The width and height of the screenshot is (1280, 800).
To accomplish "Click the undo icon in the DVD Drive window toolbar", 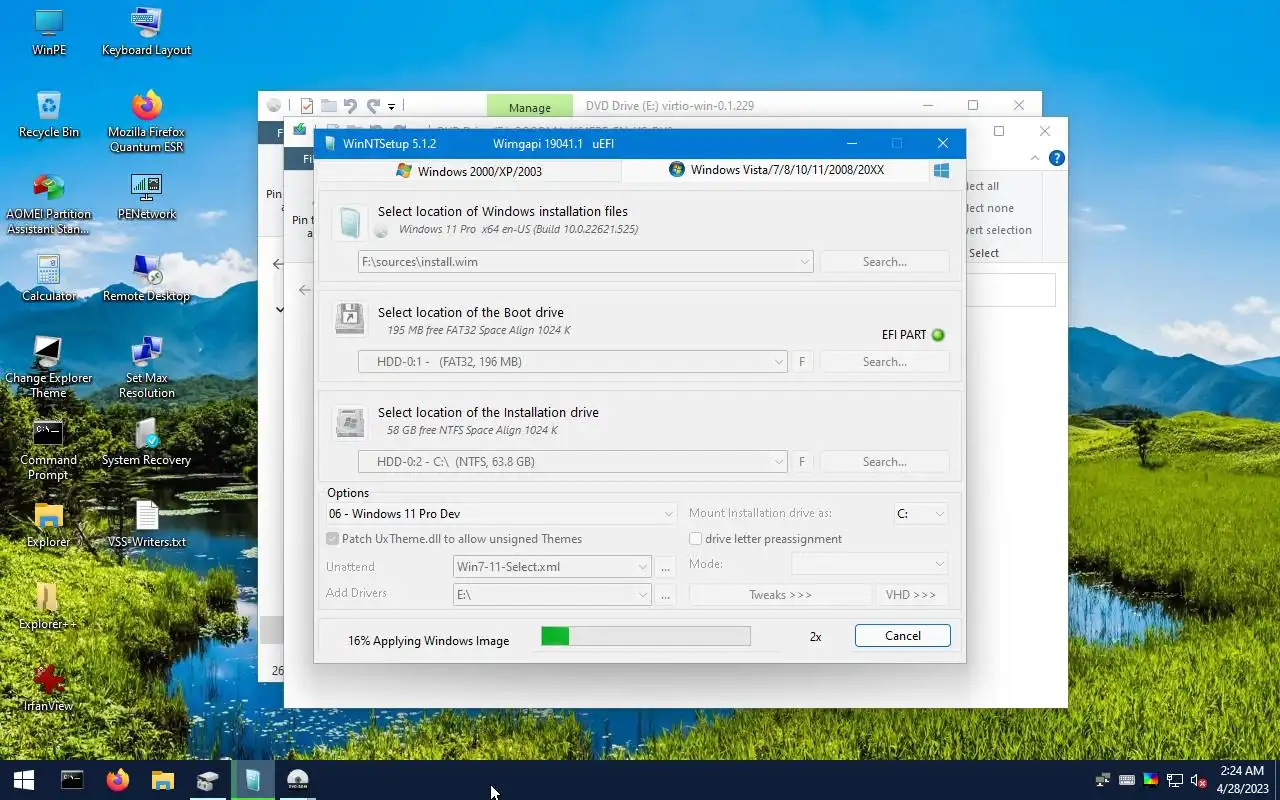I will point(349,106).
